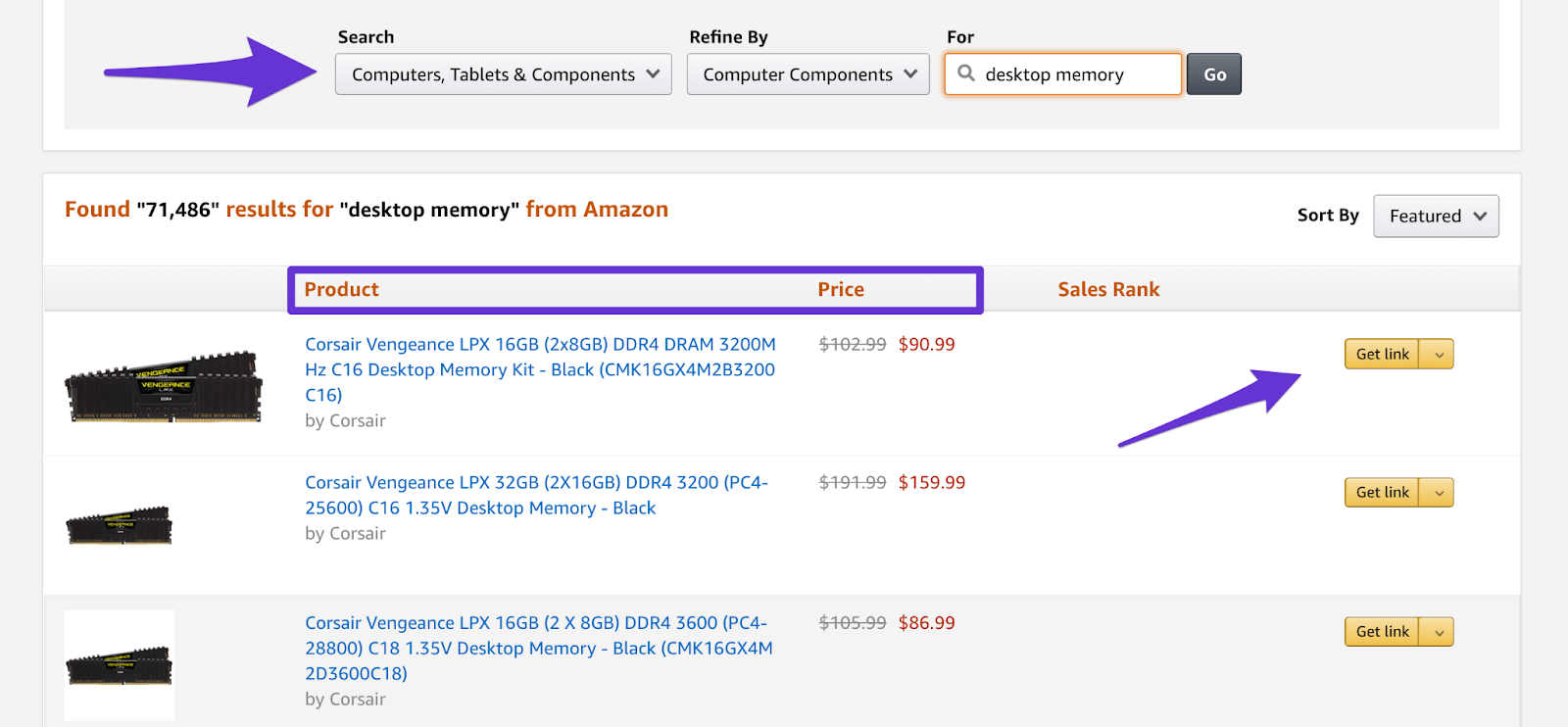Open the Computers, Tablets & Components search dropdown
The height and width of the screenshot is (727, 1568).
tap(504, 74)
